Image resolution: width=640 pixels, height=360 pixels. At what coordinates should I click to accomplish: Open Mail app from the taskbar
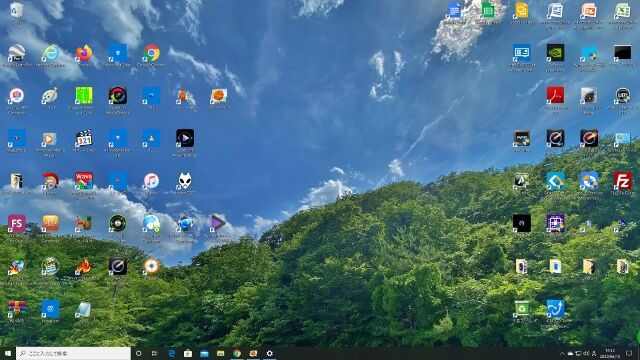(x=204, y=353)
